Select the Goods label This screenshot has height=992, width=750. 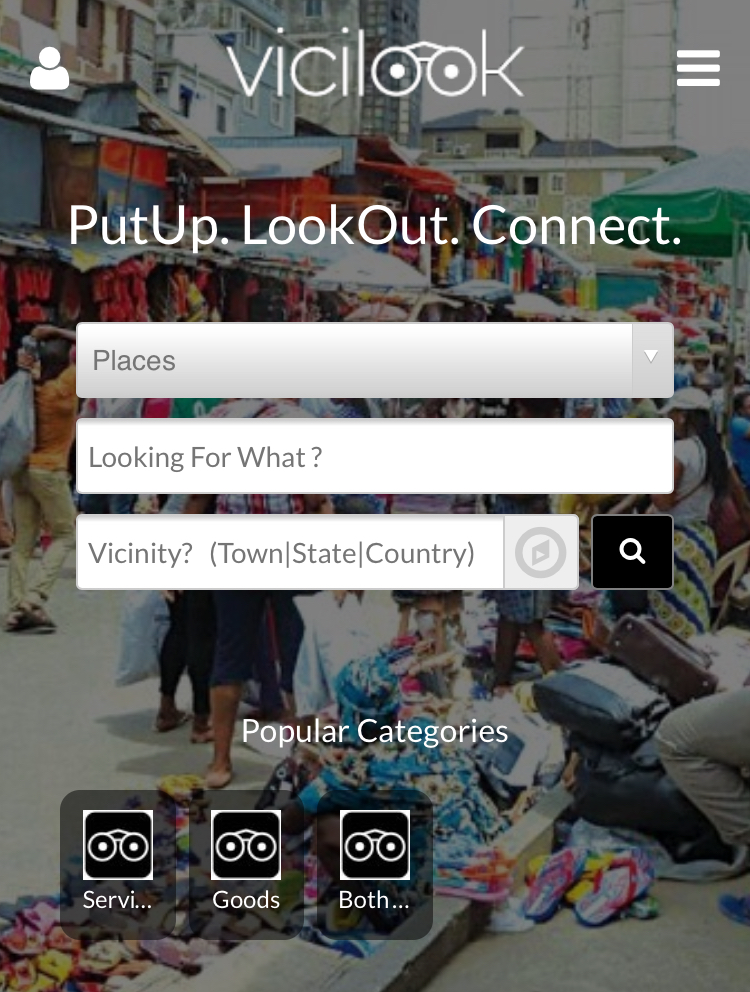246,900
